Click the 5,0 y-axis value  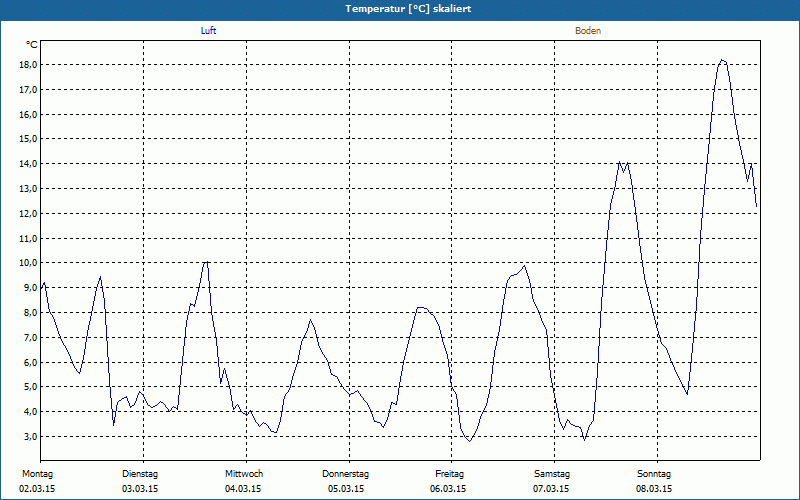[x=31, y=387]
